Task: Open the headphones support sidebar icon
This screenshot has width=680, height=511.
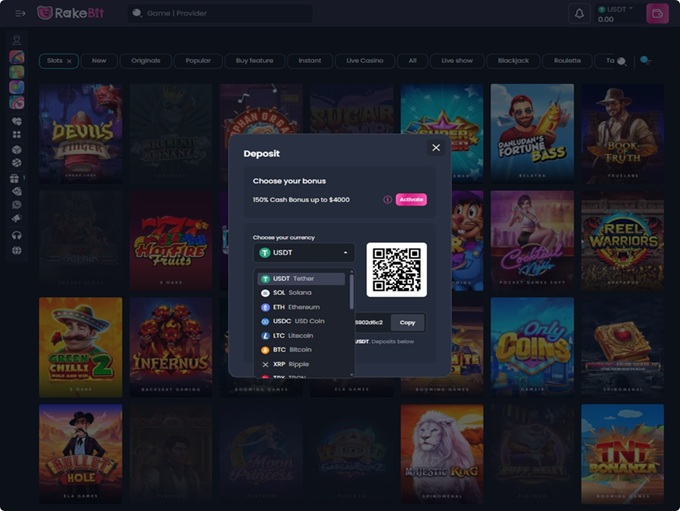Action: (x=17, y=235)
